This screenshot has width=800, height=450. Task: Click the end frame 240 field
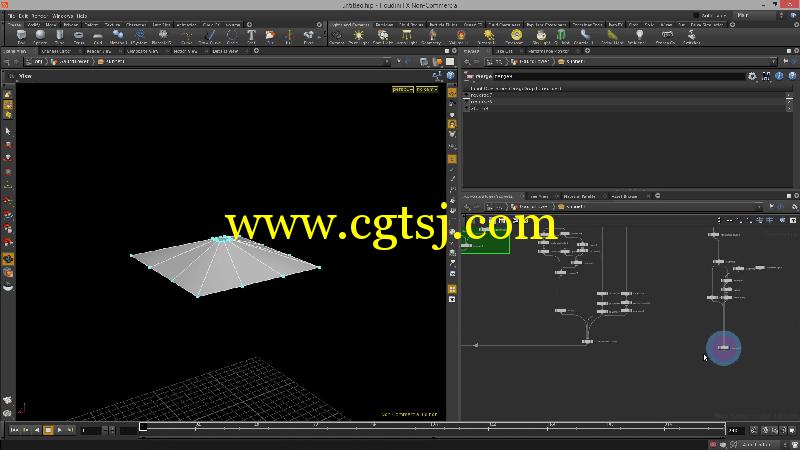point(736,431)
